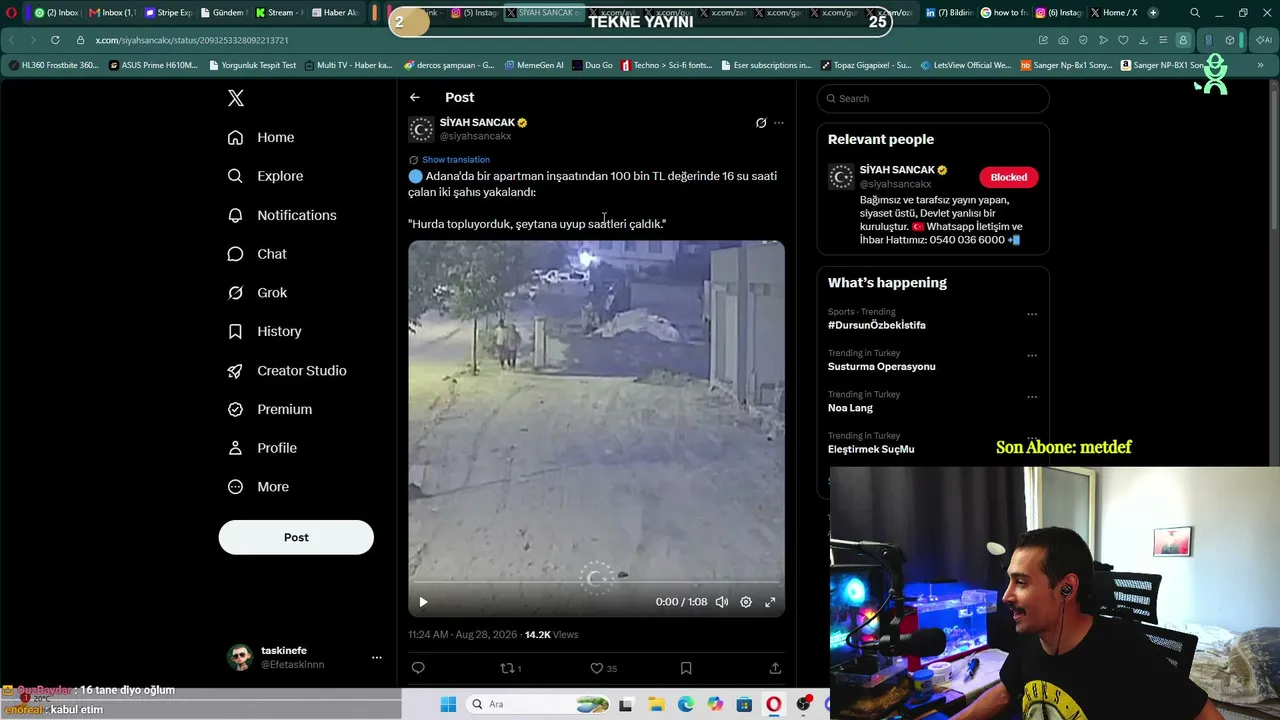
Task: Open a new browser tab
Action: coord(1153,13)
